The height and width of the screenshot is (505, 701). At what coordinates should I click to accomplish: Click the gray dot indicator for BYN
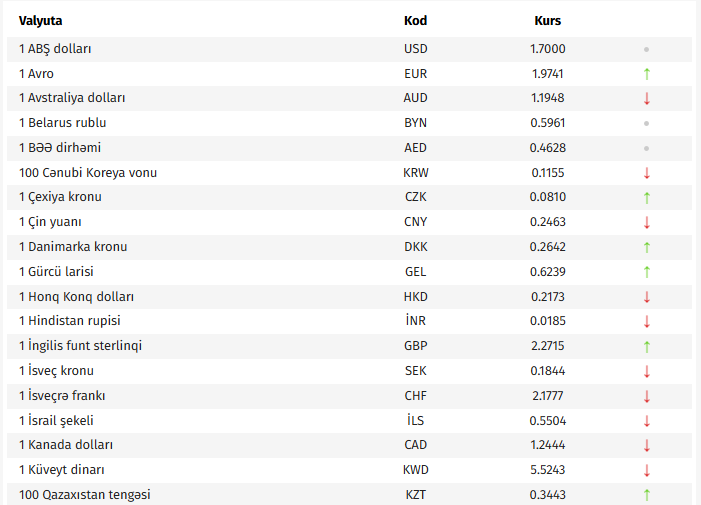(647, 123)
